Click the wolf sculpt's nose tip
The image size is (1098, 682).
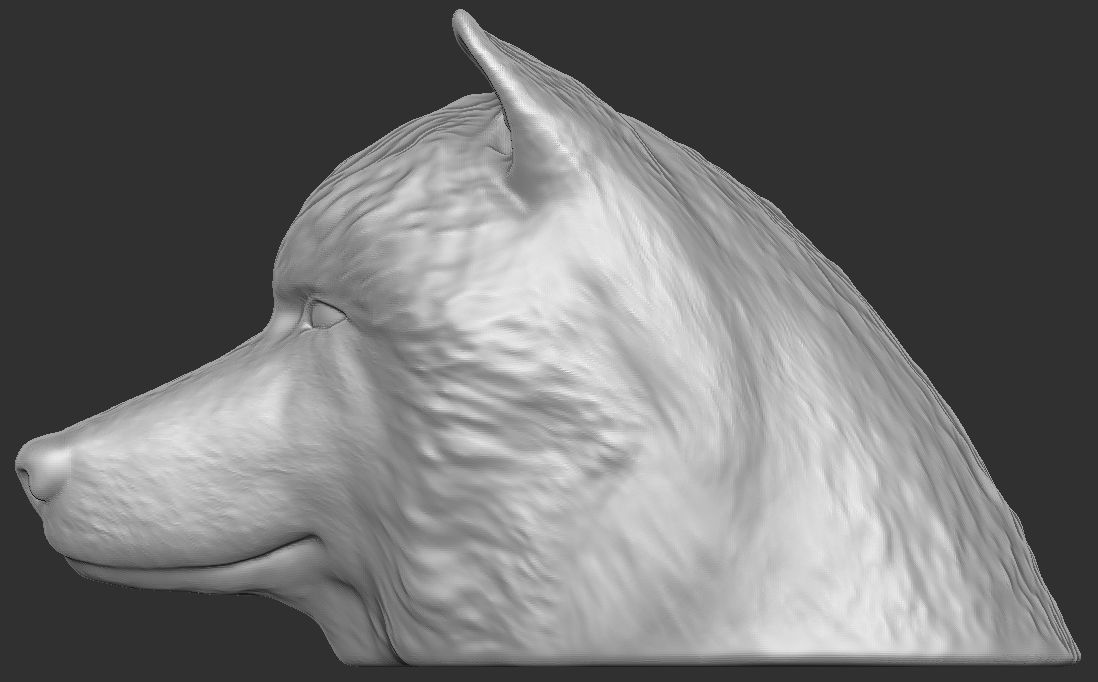pyautogui.click(x=42, y=466)
